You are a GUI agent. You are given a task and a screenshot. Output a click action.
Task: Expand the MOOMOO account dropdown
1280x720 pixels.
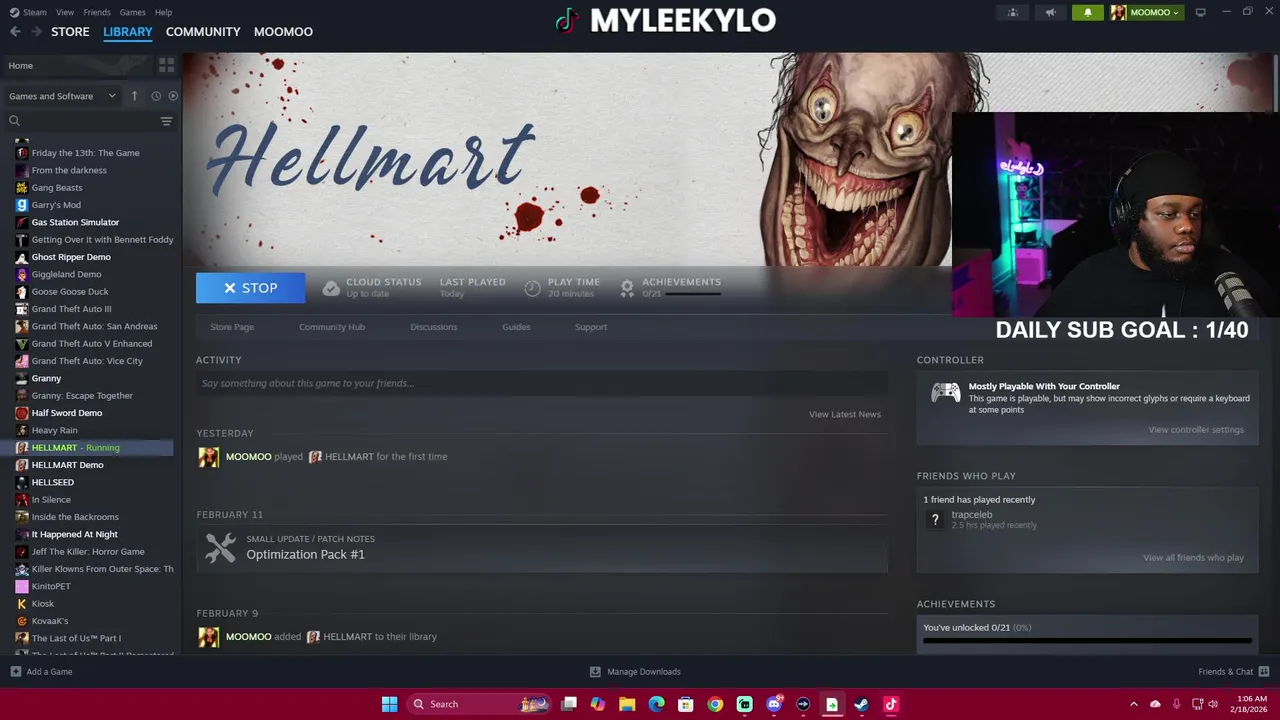1146,12
